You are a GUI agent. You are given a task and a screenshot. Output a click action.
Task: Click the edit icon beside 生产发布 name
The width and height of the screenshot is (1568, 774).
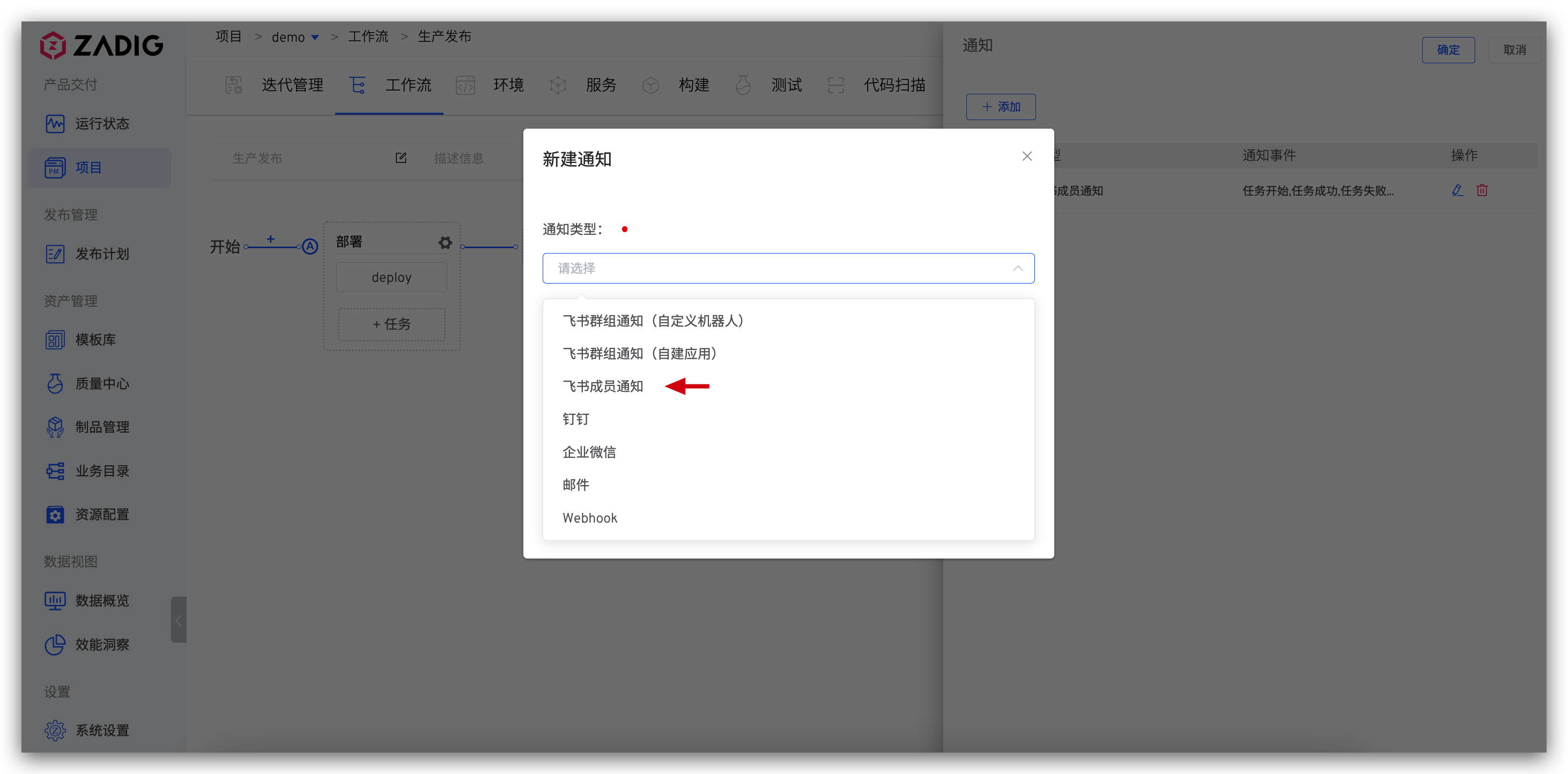tap(401, 158)
